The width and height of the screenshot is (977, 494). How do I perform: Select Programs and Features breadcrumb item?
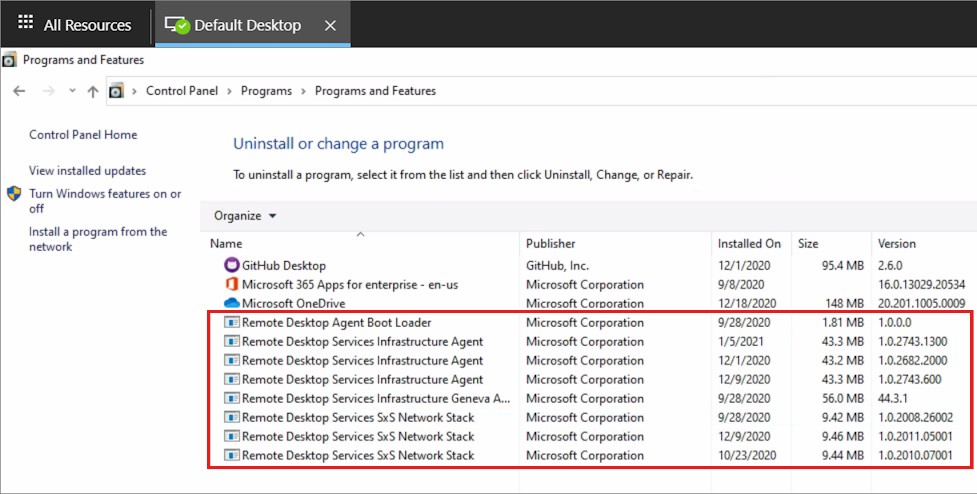(x=375, y=91)
